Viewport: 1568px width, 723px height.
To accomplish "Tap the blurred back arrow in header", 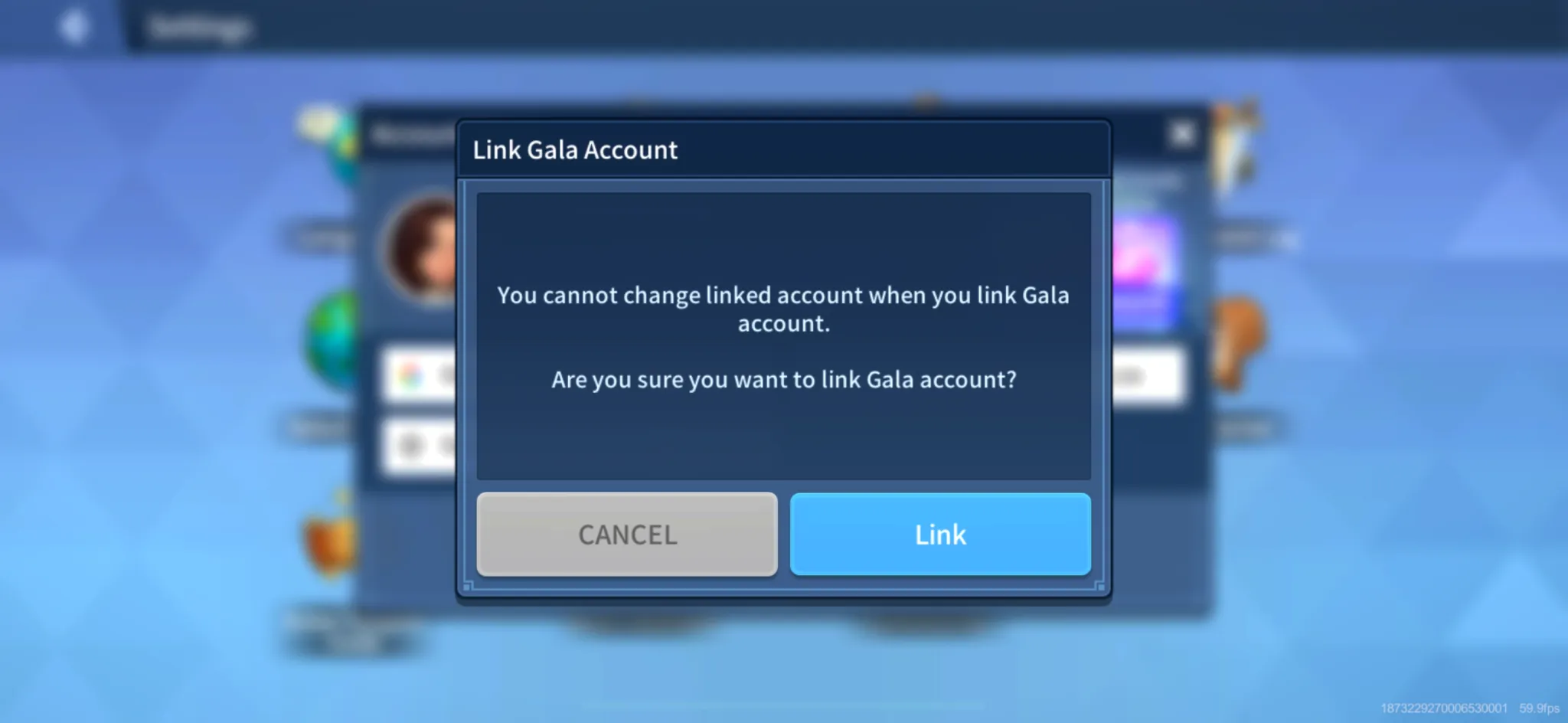I will [73, 28].
